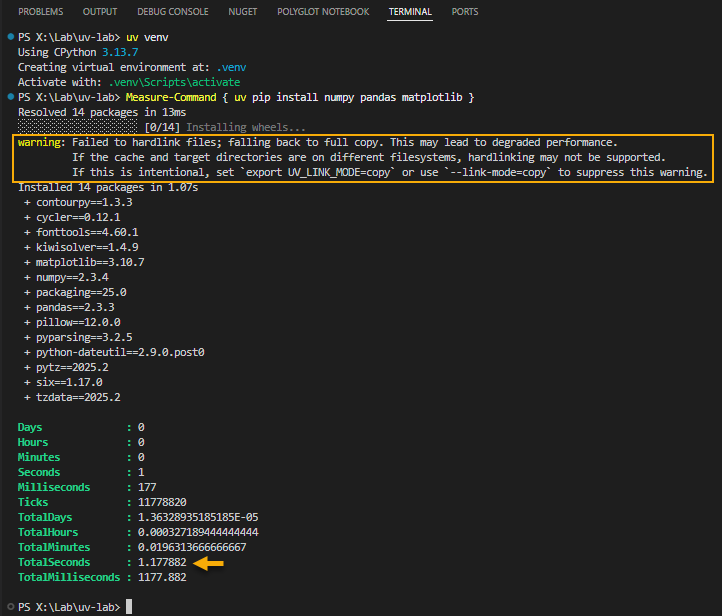Click marker beside the last empty prompt

(x=9, y=607)
